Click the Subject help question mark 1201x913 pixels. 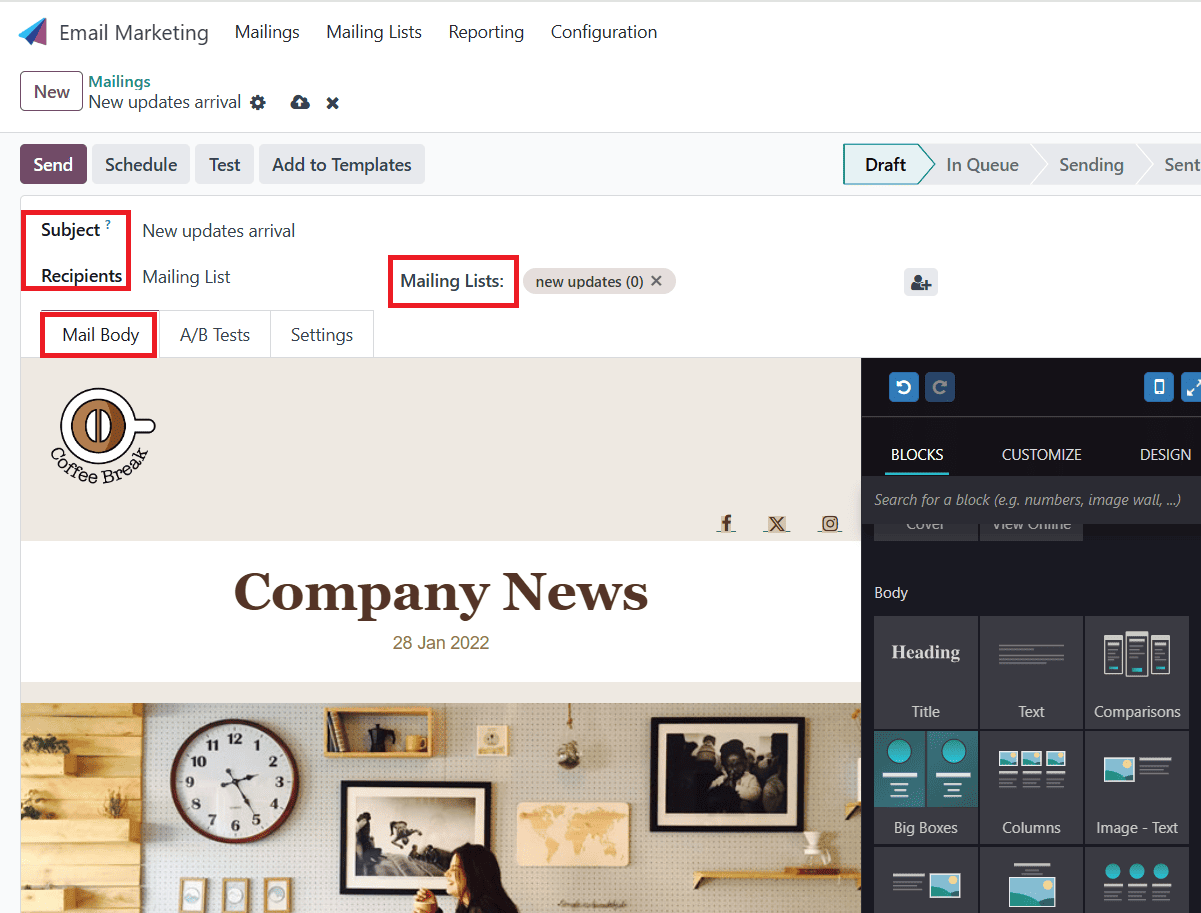pos(108,224)
